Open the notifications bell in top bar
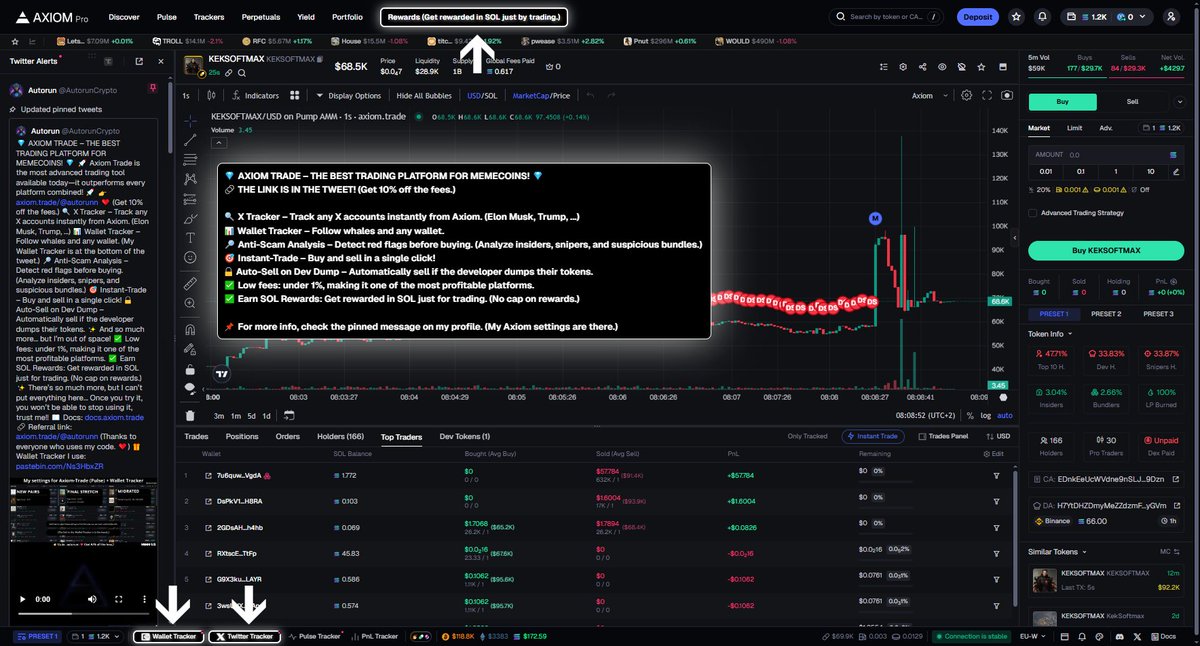Viewport: 1200px width, 646px height. pyautogui.click(x=1043, y=17)
